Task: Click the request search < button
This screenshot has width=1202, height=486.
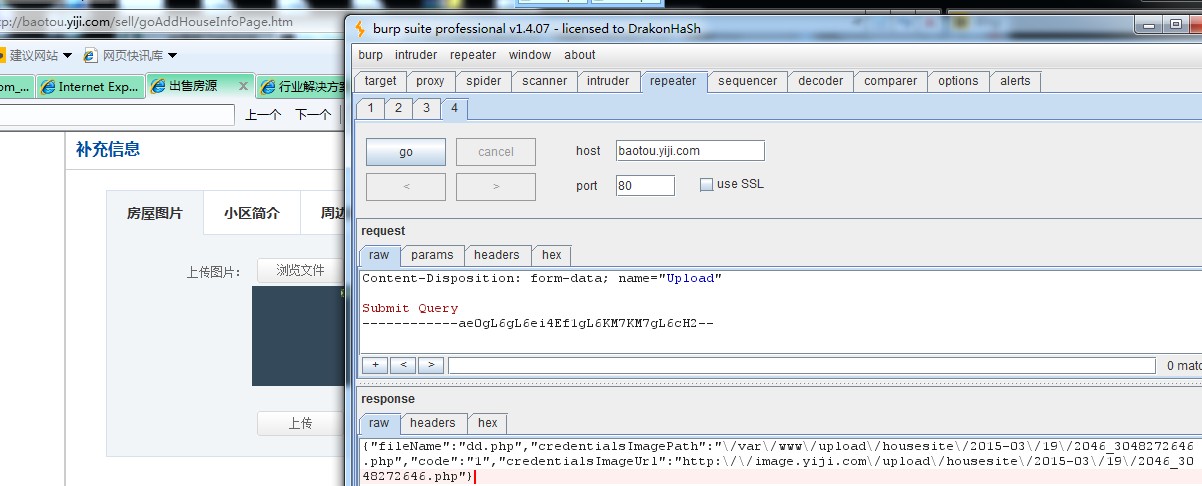Action: [x=403, y=365]
